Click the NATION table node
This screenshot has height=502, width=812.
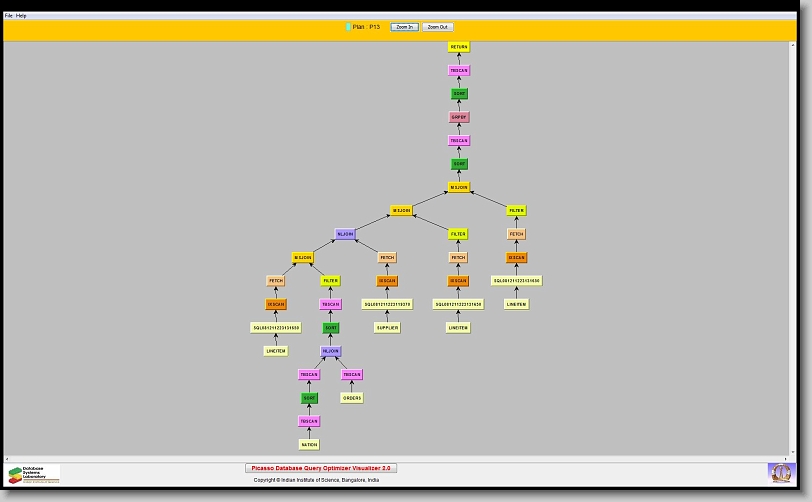(309, 444)
